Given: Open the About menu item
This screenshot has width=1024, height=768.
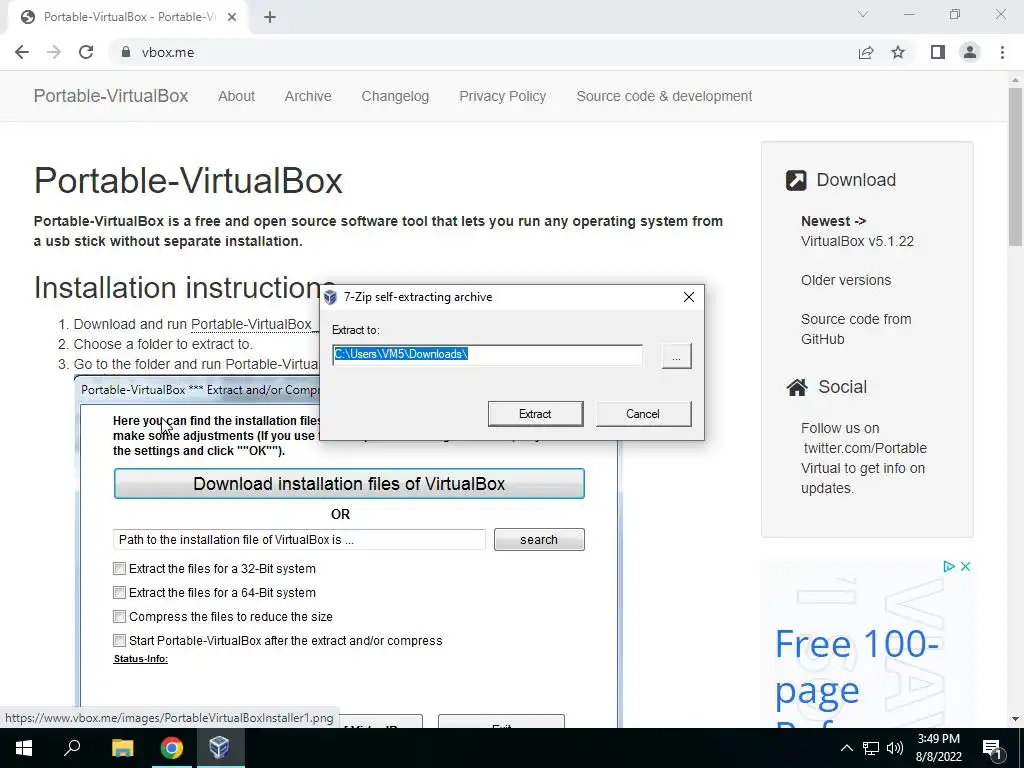Looking at the screenshot, I should [236, 96].
